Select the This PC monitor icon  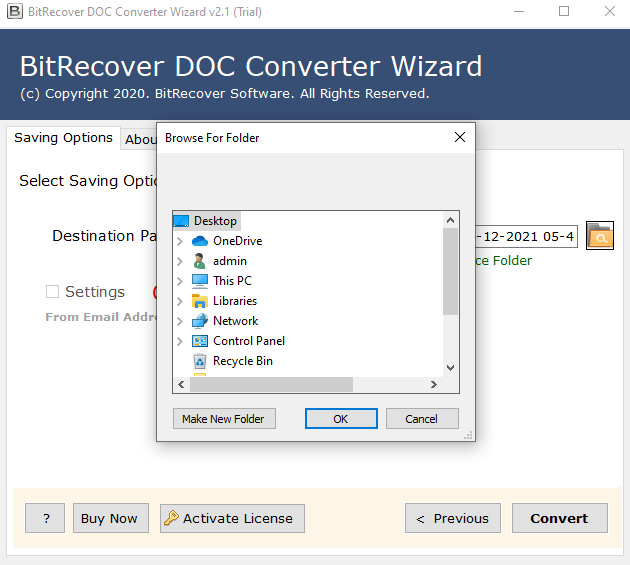199,281
